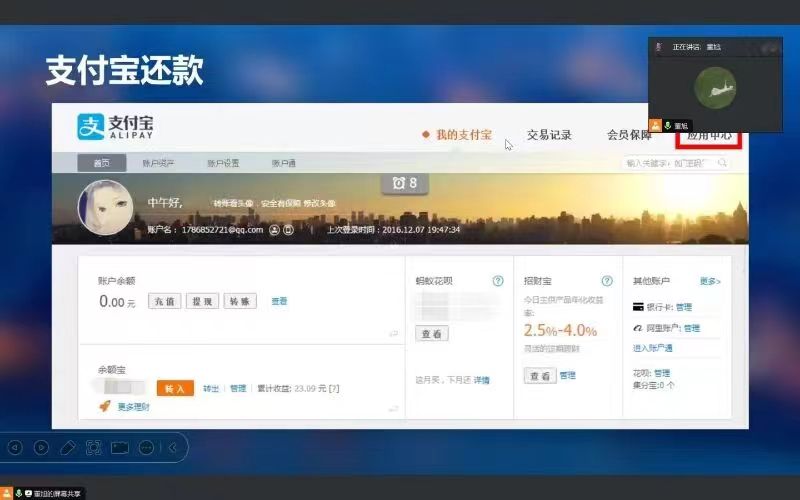Click 查看 link beside account balance
This screenshot has height=500, width=800.
[x=279, y=301]
